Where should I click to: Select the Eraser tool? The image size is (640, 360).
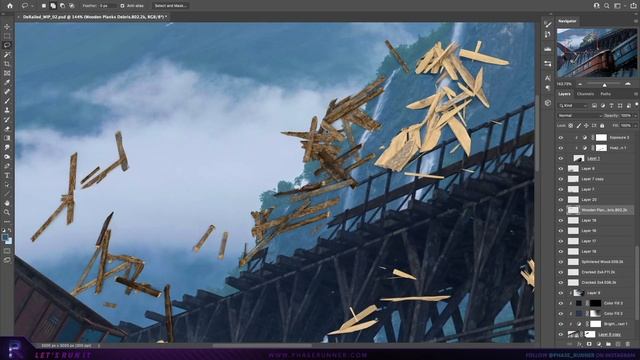point(7,129)
